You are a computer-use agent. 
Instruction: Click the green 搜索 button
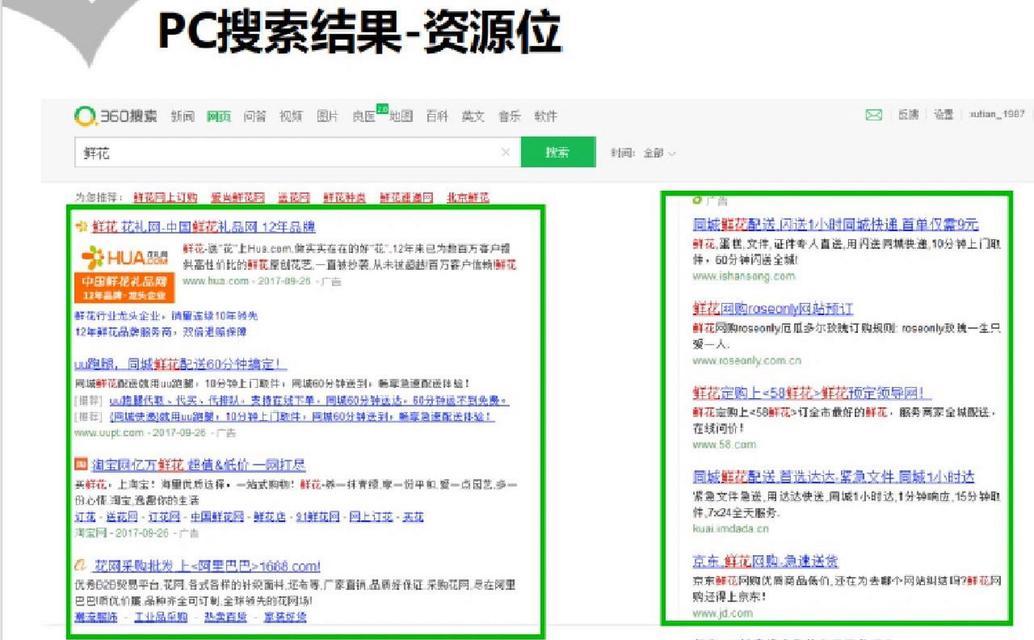click(558, 152)
